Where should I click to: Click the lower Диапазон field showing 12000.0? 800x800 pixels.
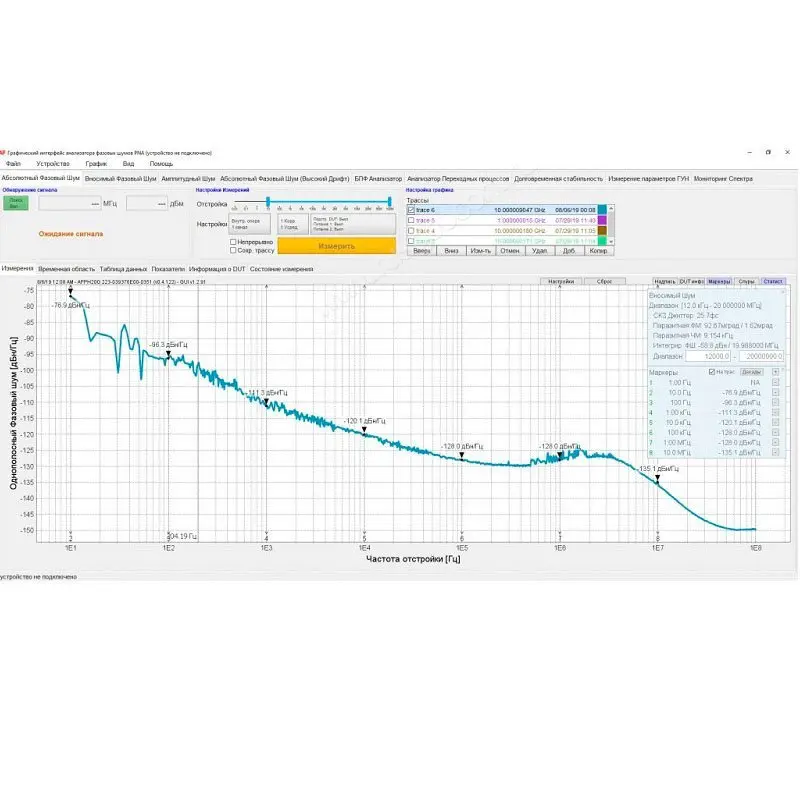708,356
